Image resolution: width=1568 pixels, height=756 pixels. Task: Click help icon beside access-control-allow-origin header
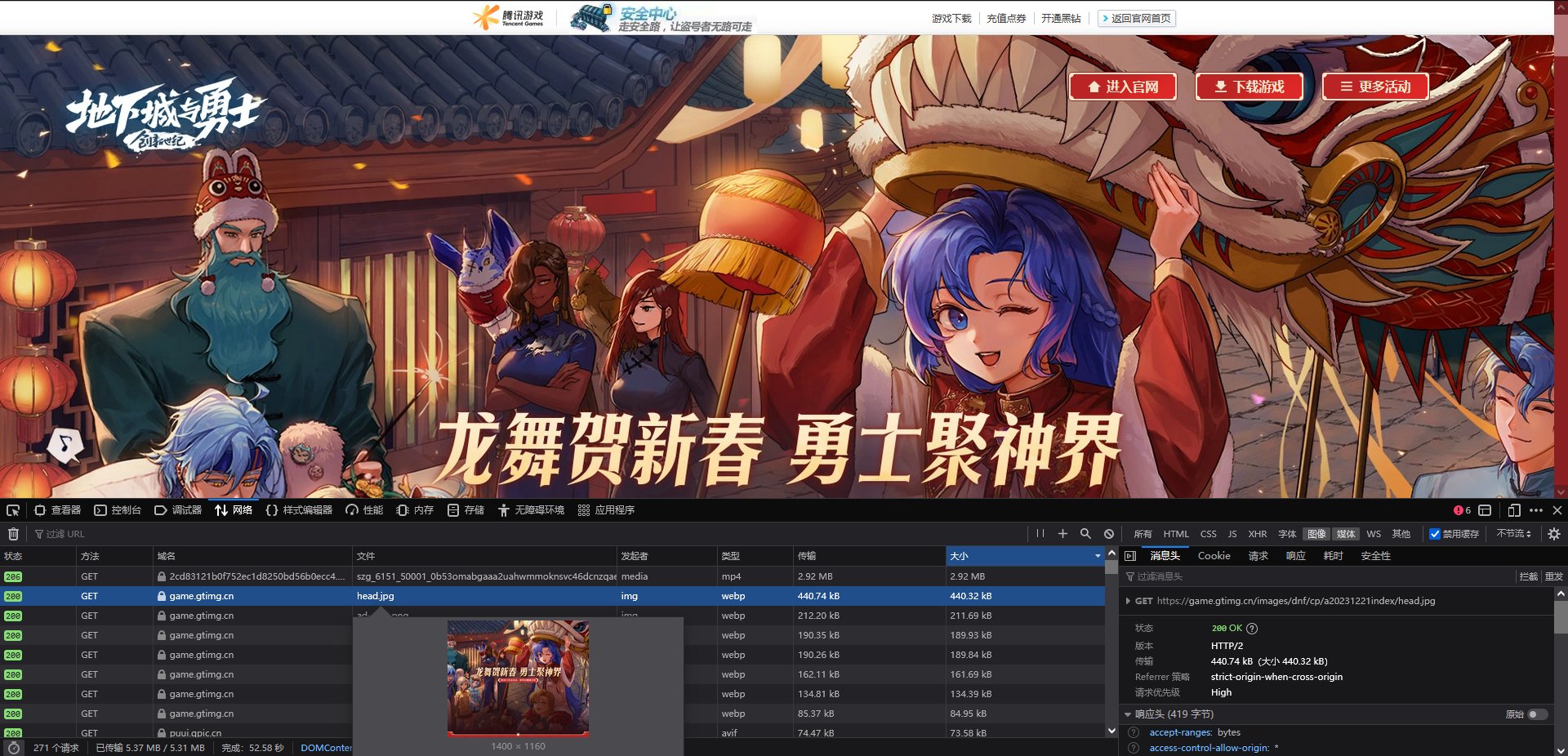(1134, 748)
